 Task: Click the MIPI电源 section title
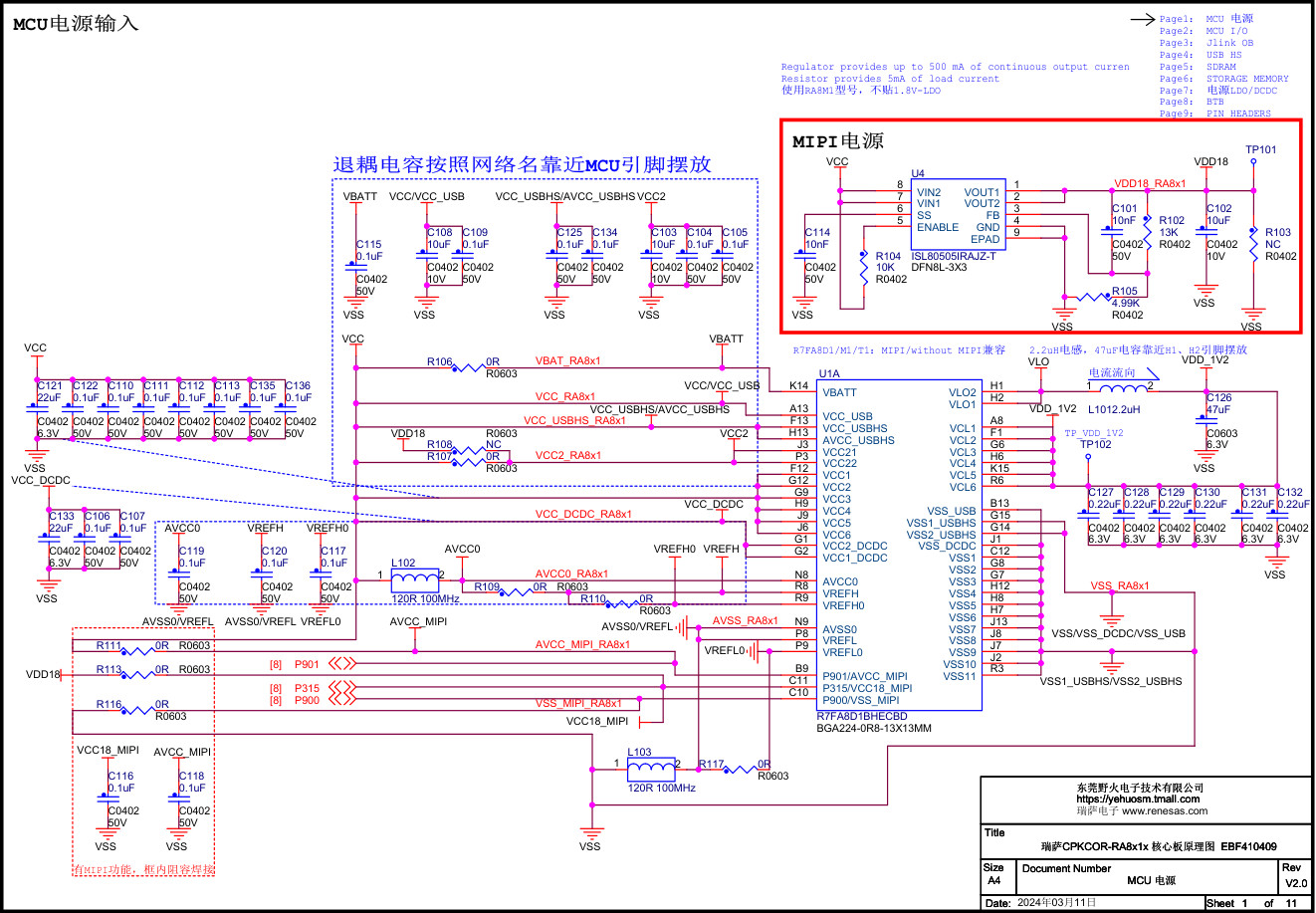click(x=837, y=141)
